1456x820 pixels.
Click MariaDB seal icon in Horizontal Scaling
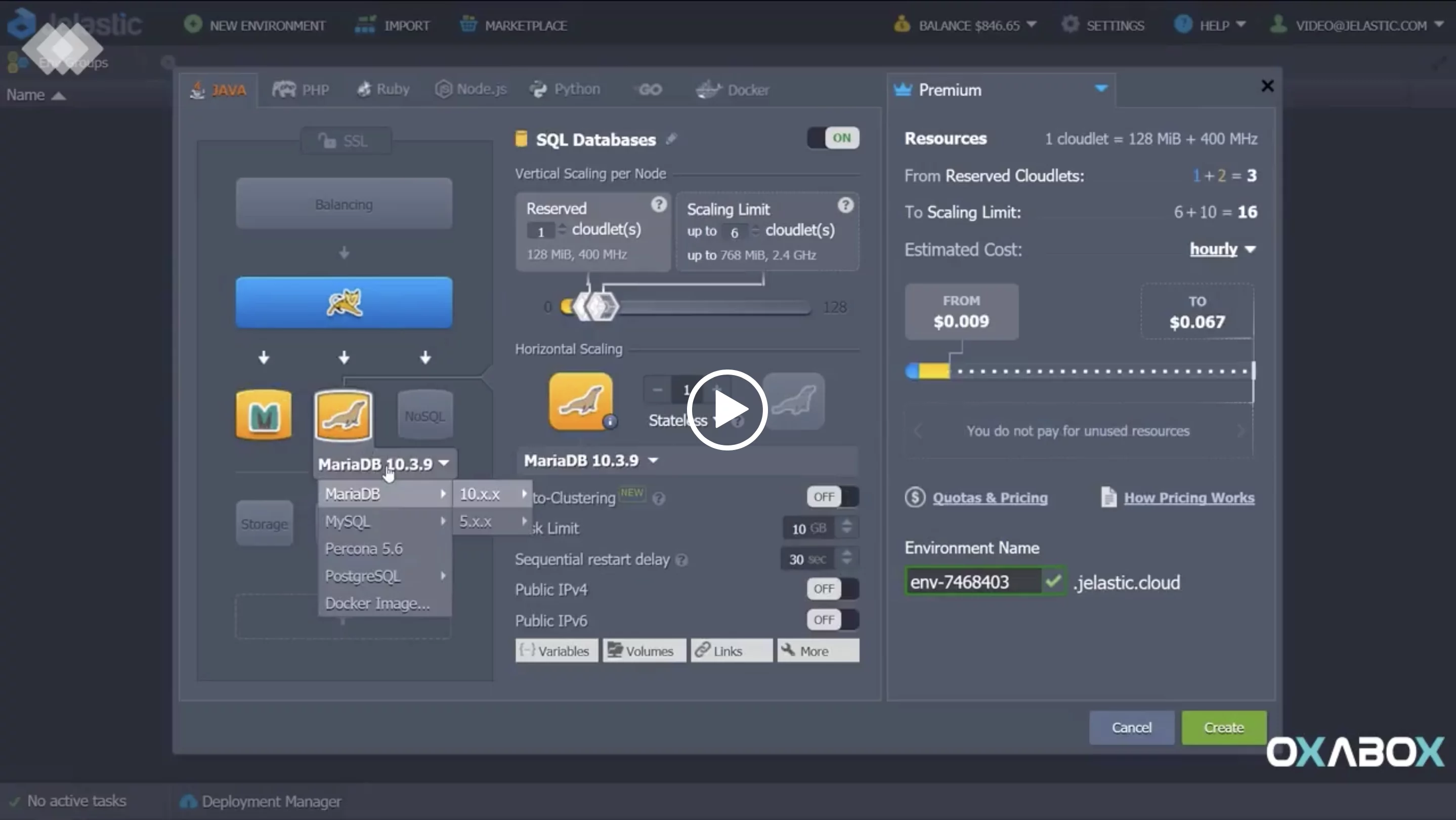click(580, 401)
